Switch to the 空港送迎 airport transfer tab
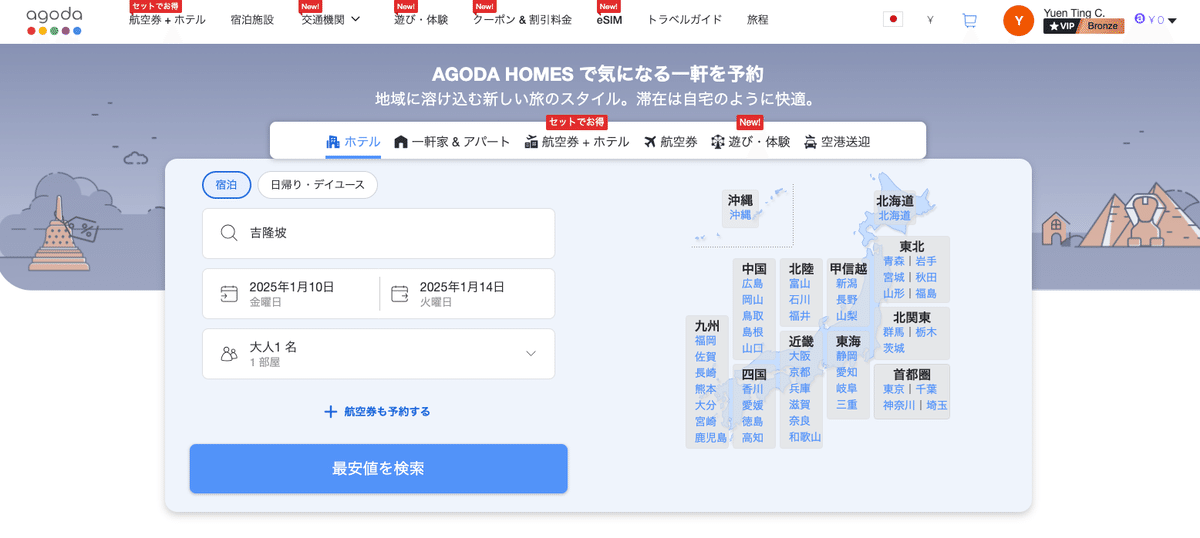The image size is (1200, 538). (x=837, y=142)
